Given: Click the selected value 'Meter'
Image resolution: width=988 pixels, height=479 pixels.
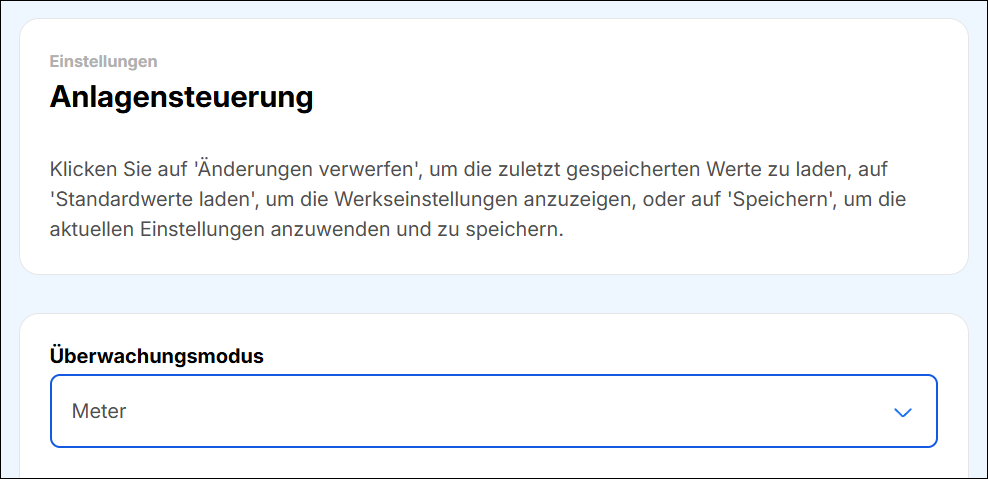Looking at the screenshot, I should pyautogui.click(x=99, y=411).
